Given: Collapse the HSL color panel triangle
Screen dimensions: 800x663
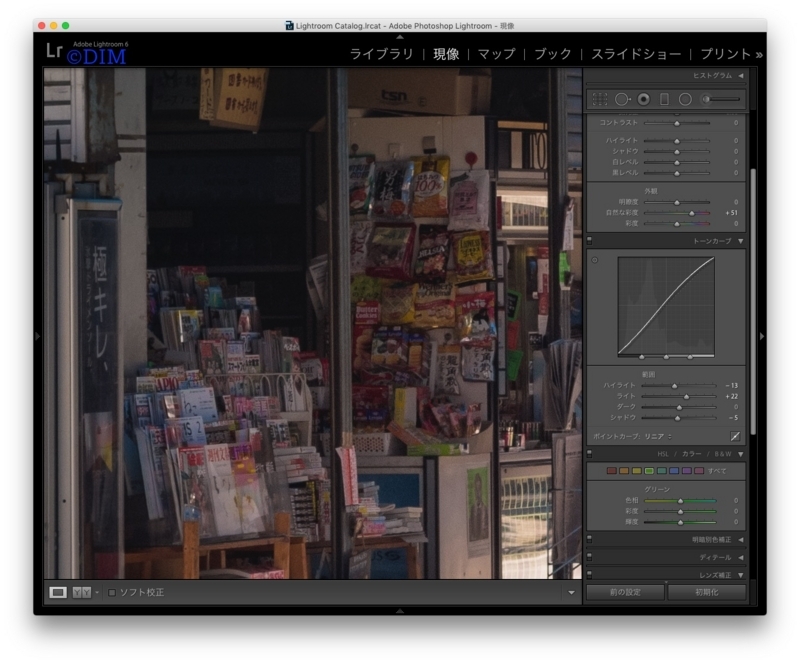Looking at the screenshot, I should 741,454.
